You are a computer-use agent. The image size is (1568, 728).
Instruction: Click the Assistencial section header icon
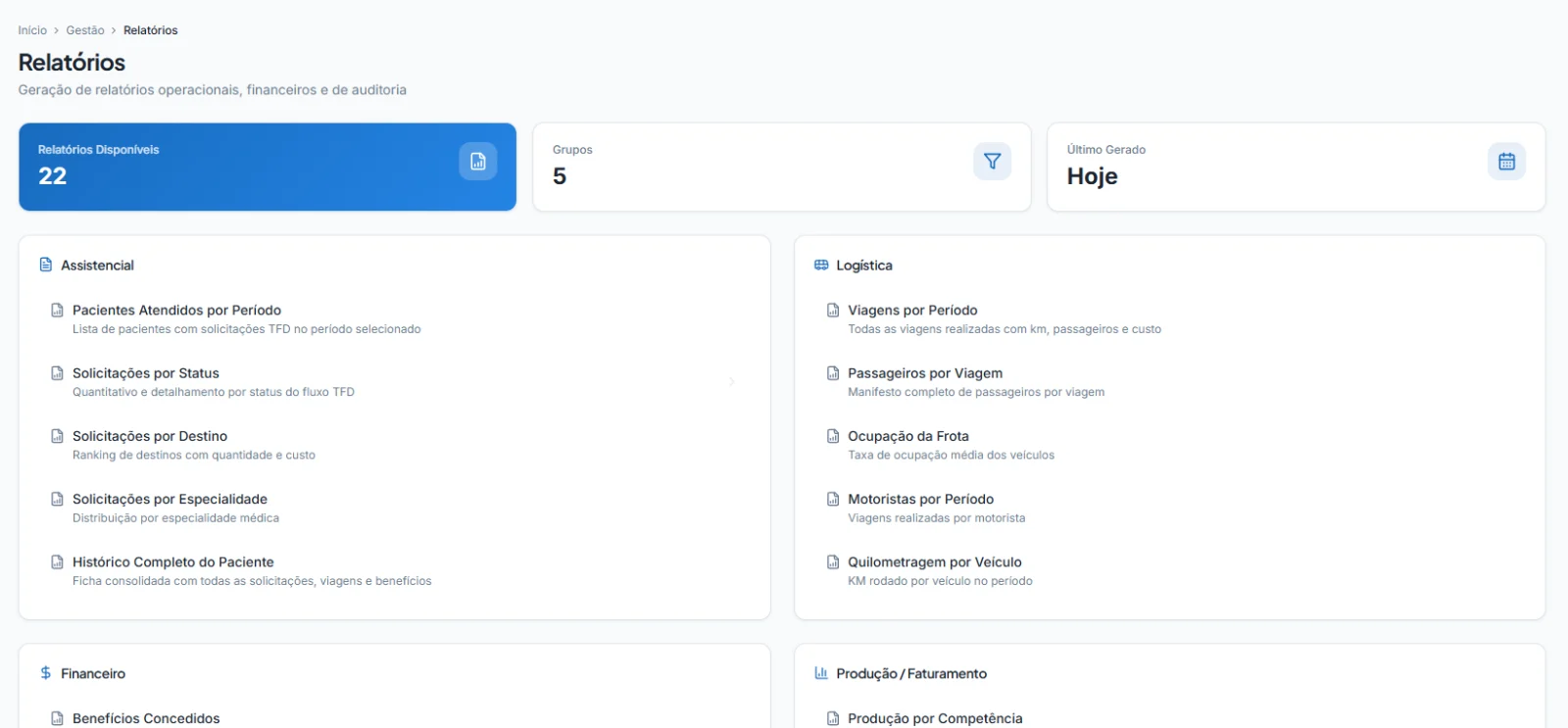[45, 265]
